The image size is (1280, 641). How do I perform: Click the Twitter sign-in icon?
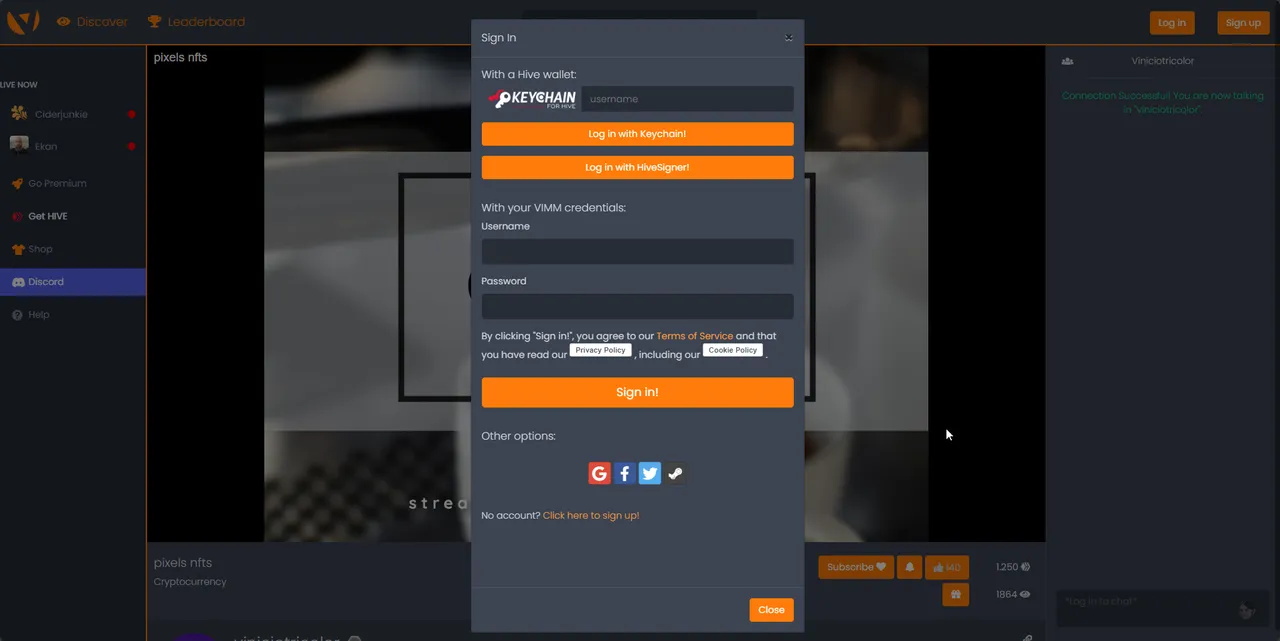(650, 474)
